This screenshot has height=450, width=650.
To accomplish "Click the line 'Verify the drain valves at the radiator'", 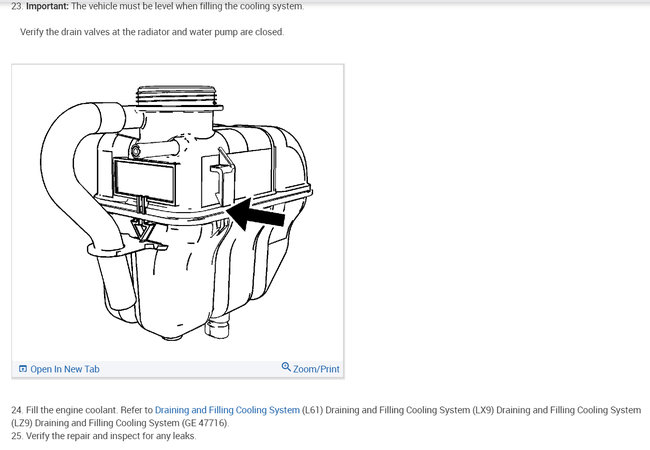I will click(152, 32).
